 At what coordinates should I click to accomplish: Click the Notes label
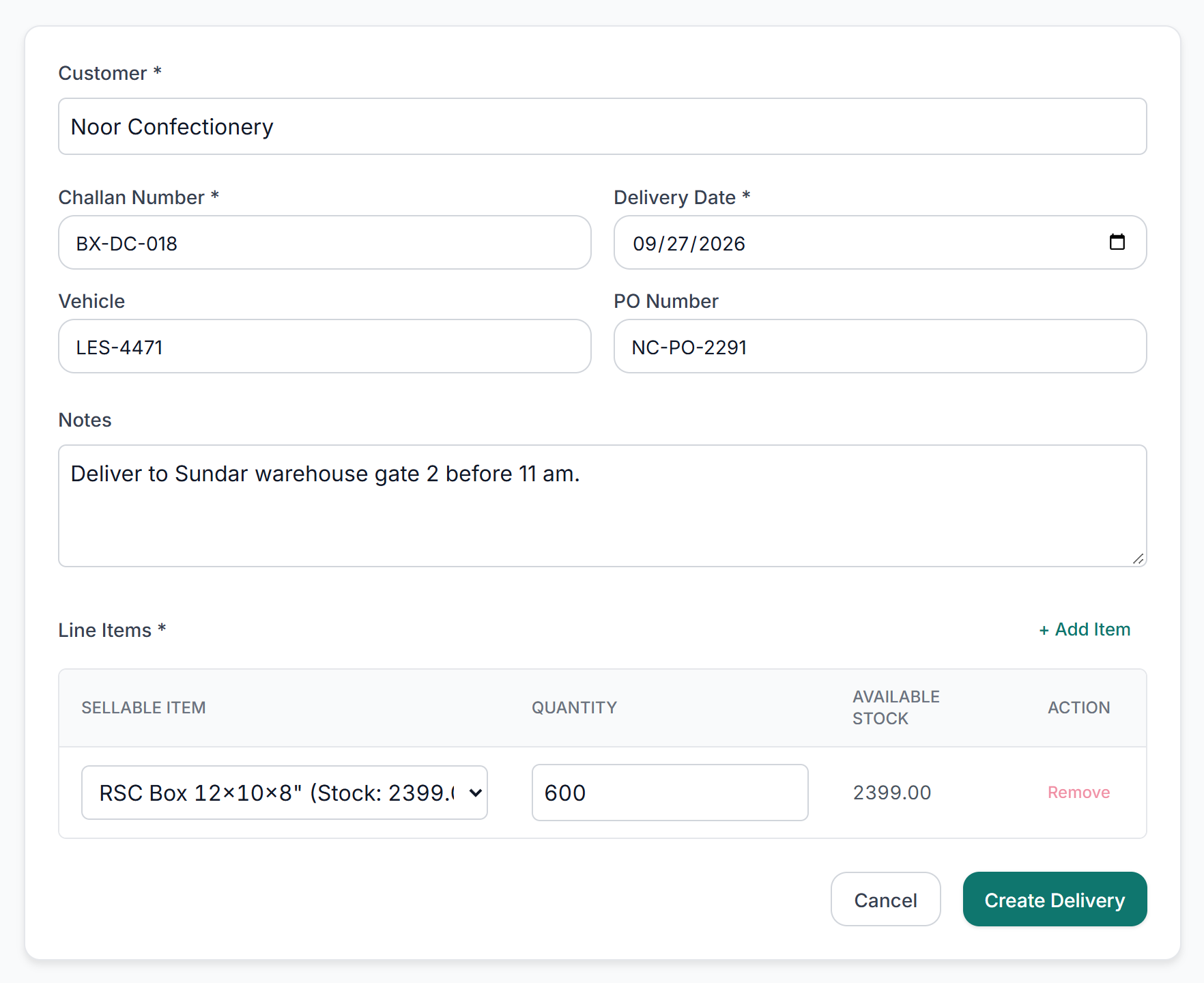[x=85, y=420]
